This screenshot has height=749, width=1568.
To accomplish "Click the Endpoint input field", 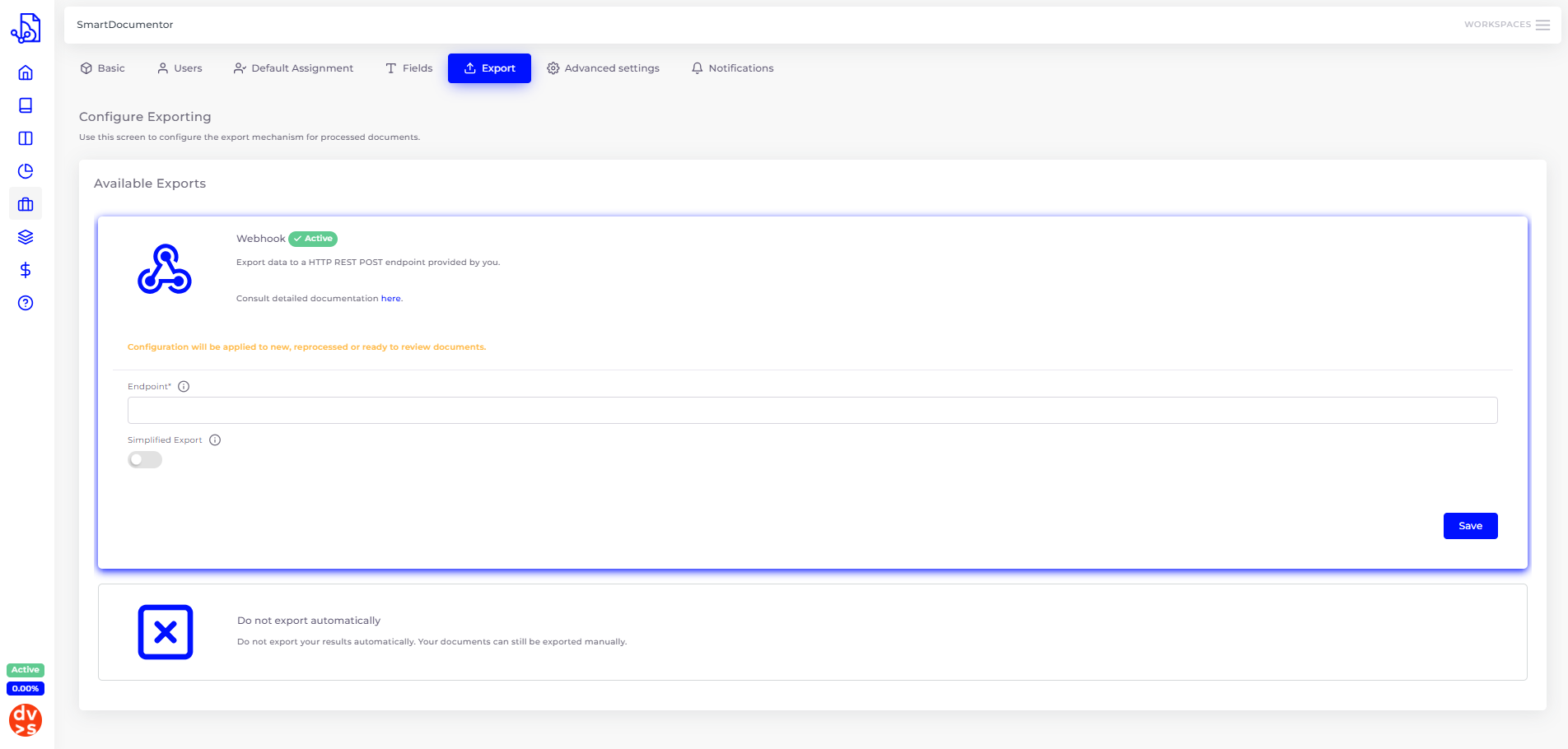I will click(812, 411).
